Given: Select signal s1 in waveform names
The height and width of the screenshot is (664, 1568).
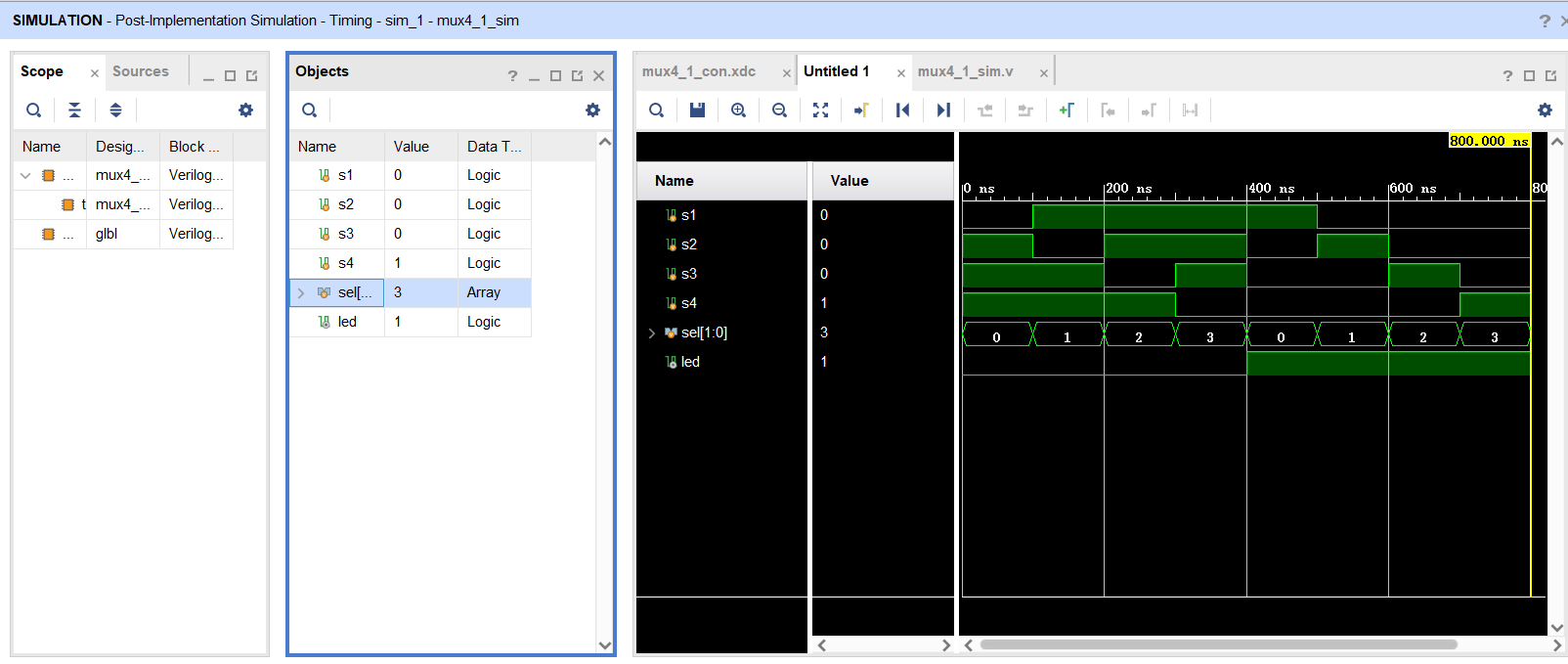Looking at the screenshot, I should click(x=688, y=215).
